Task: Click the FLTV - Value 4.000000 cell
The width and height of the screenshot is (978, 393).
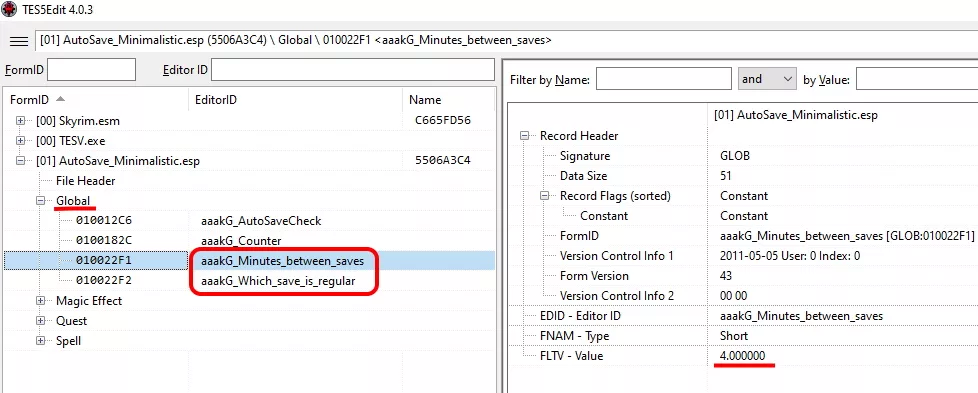Action: click(x=742, y=356)
